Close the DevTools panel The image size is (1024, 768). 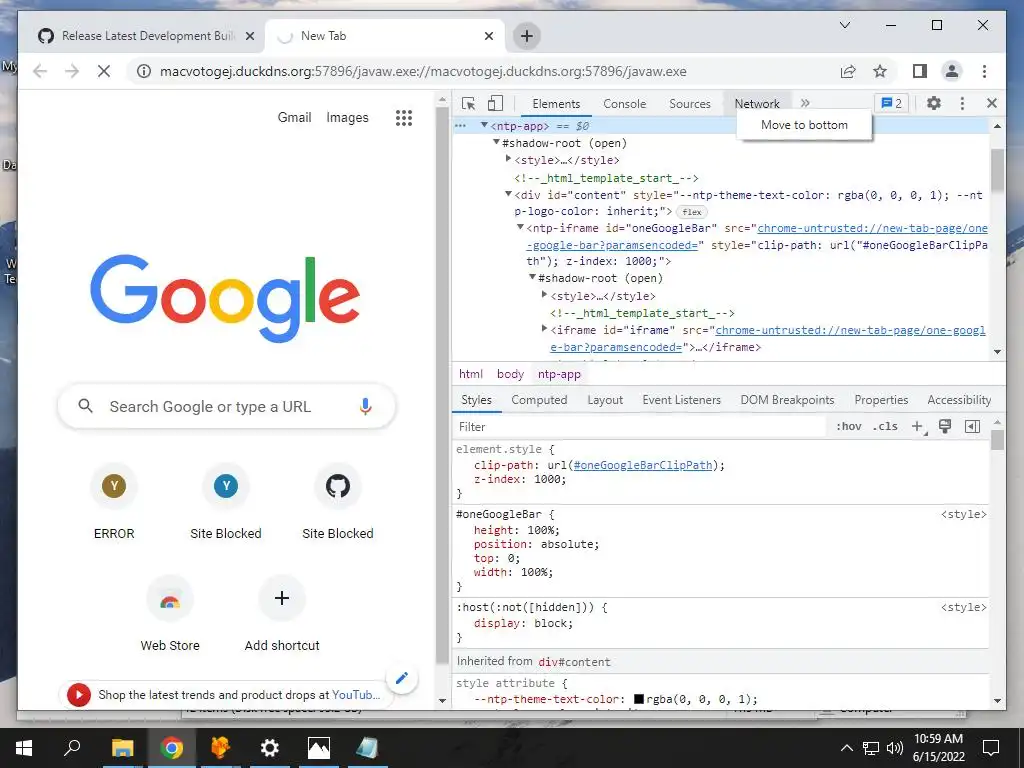(x=991, y=103)
